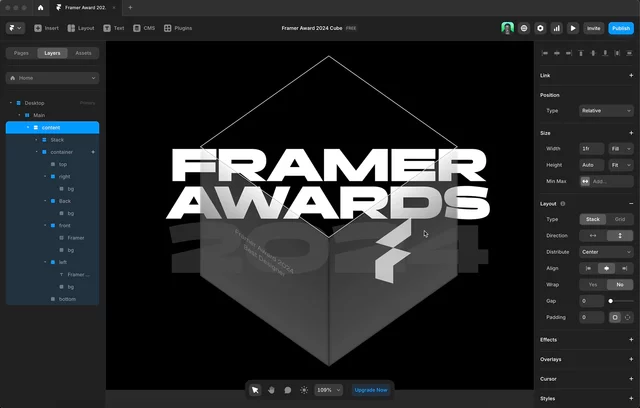This screenshot has height=408, width=640.
Task: Open the Width Fill dropdown
Action: point(621,149)
